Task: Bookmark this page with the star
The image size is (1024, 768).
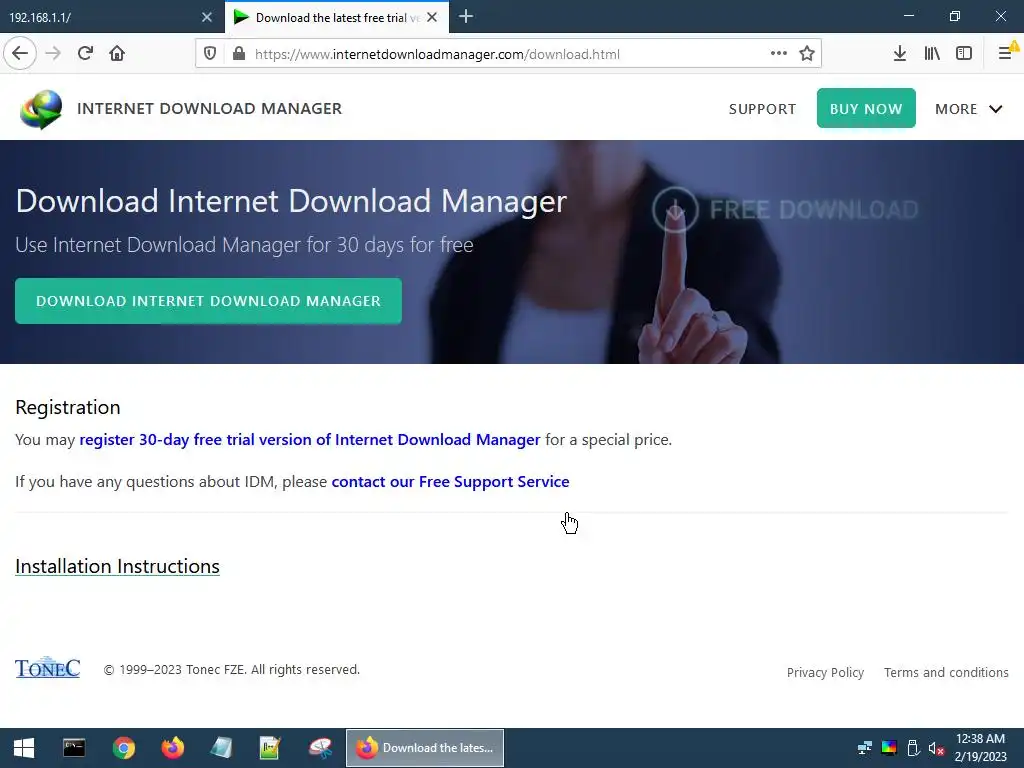Action: pos(807,54)
